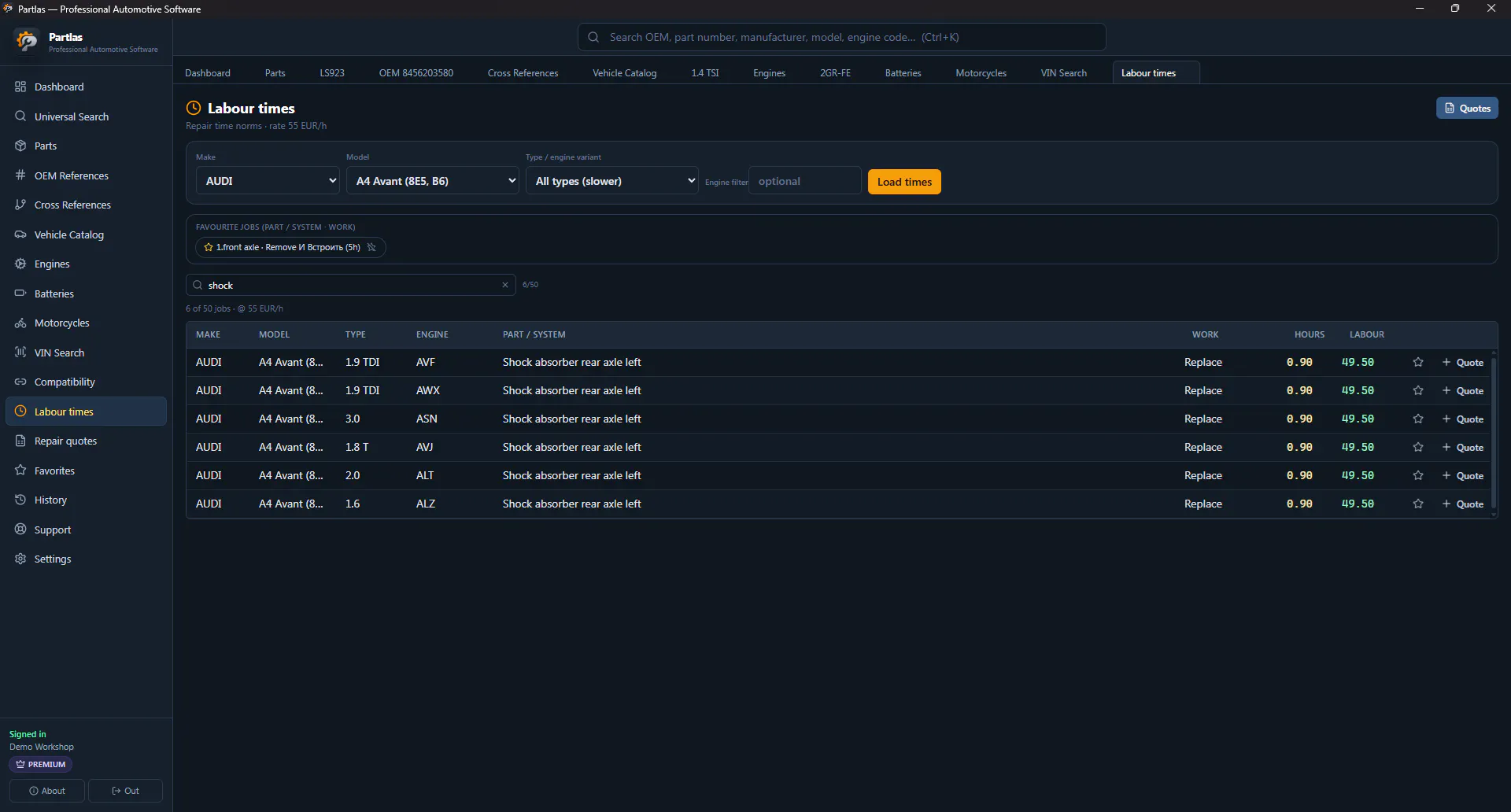Go to Parts in the sidebar
Viewport: 1511px width, 812px height.
86,146
